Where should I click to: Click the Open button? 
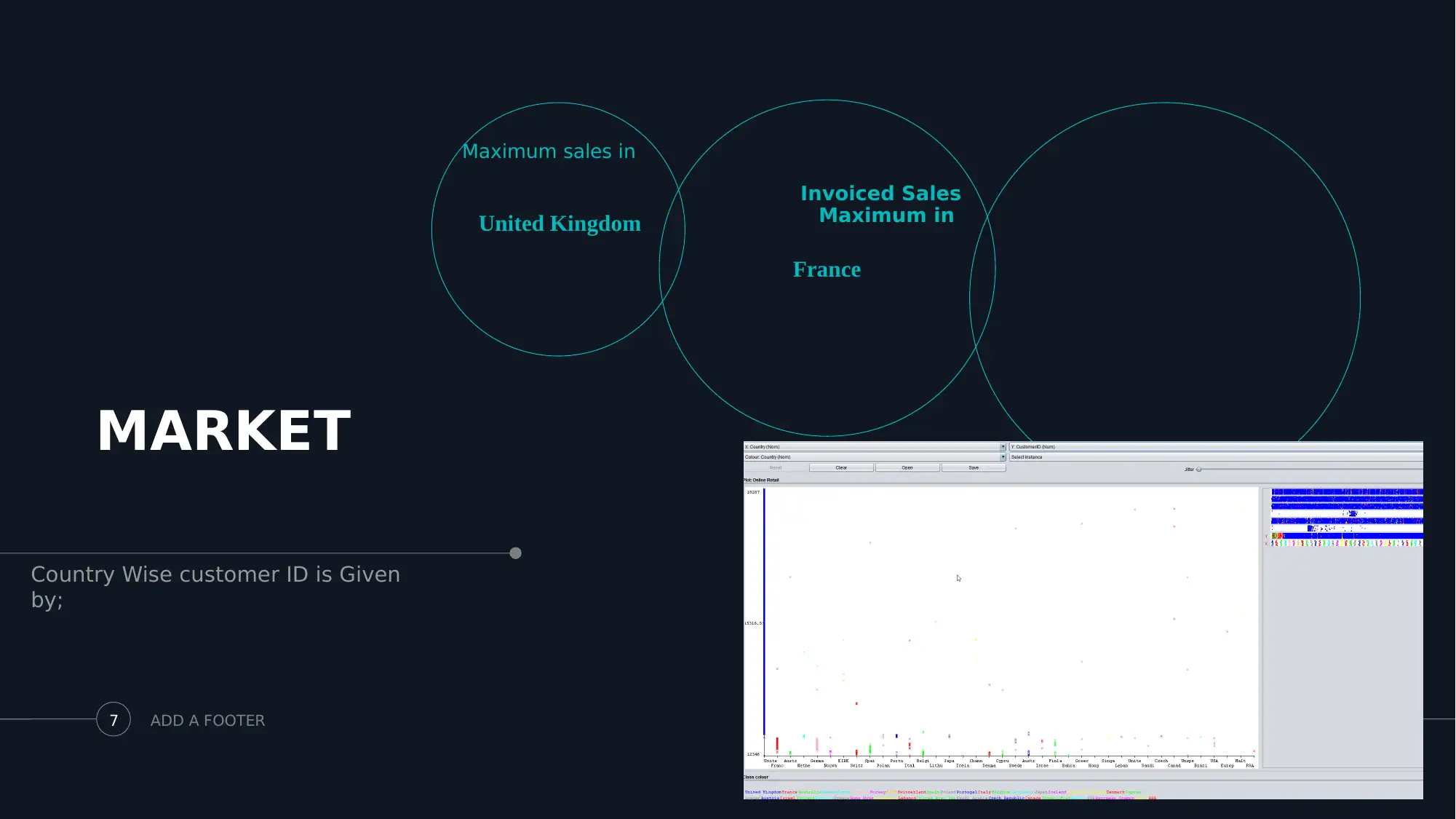907,468
